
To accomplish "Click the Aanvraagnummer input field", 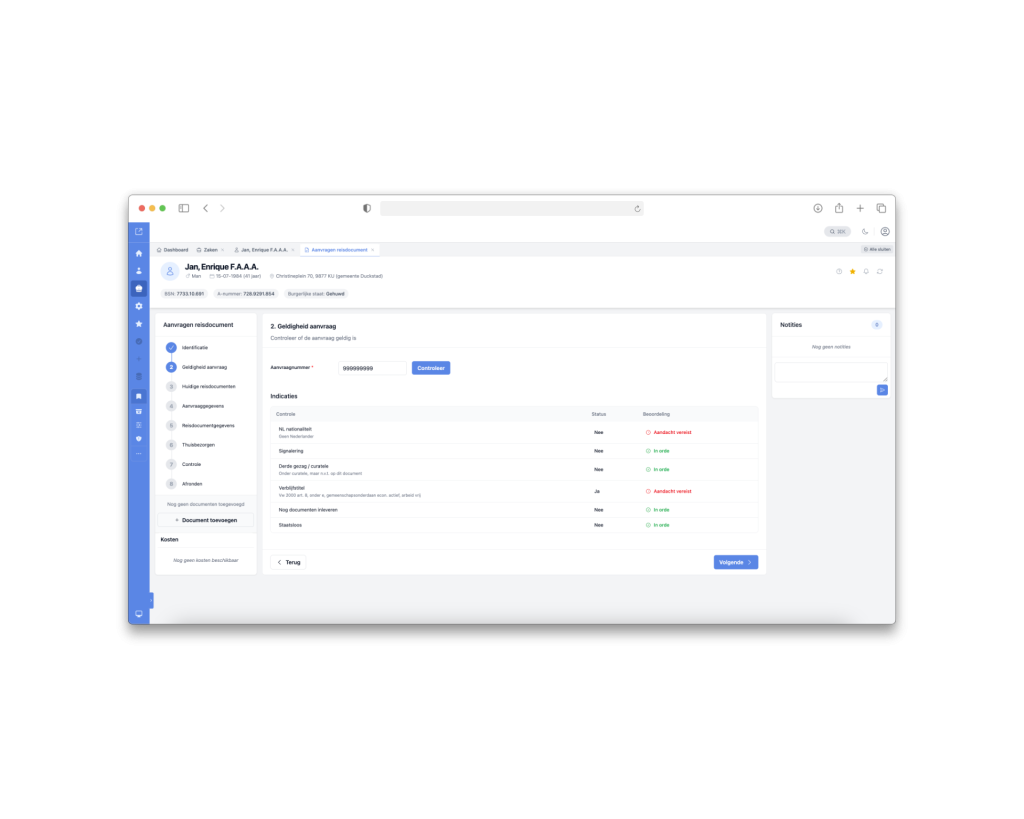I will [372, 368].
